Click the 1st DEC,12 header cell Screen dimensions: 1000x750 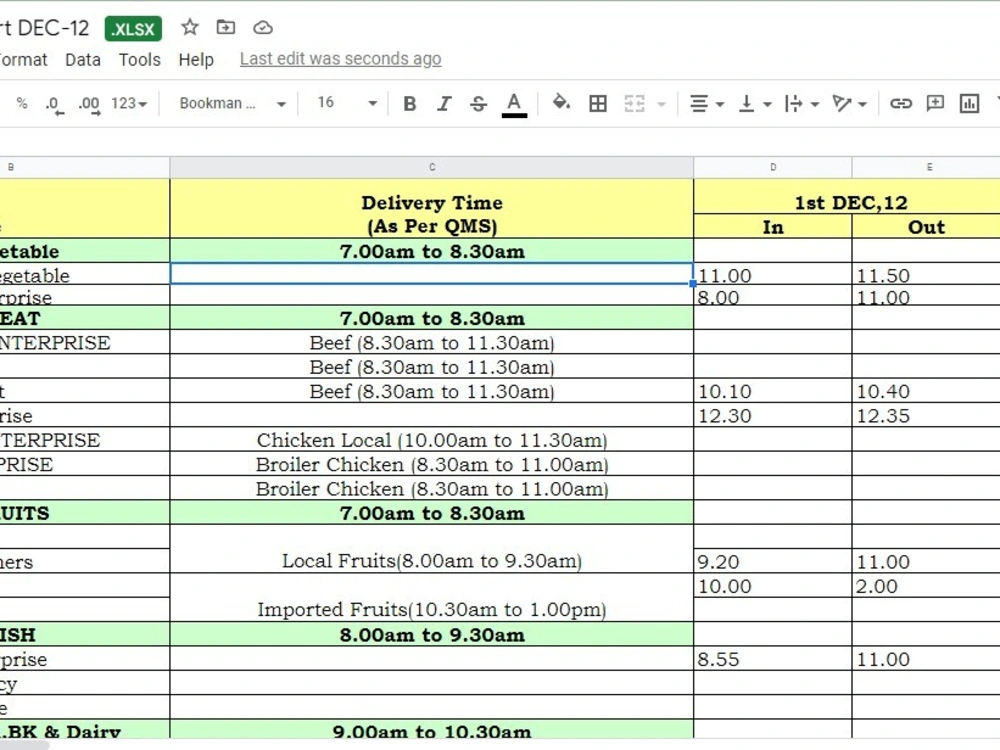pos(847,196)
